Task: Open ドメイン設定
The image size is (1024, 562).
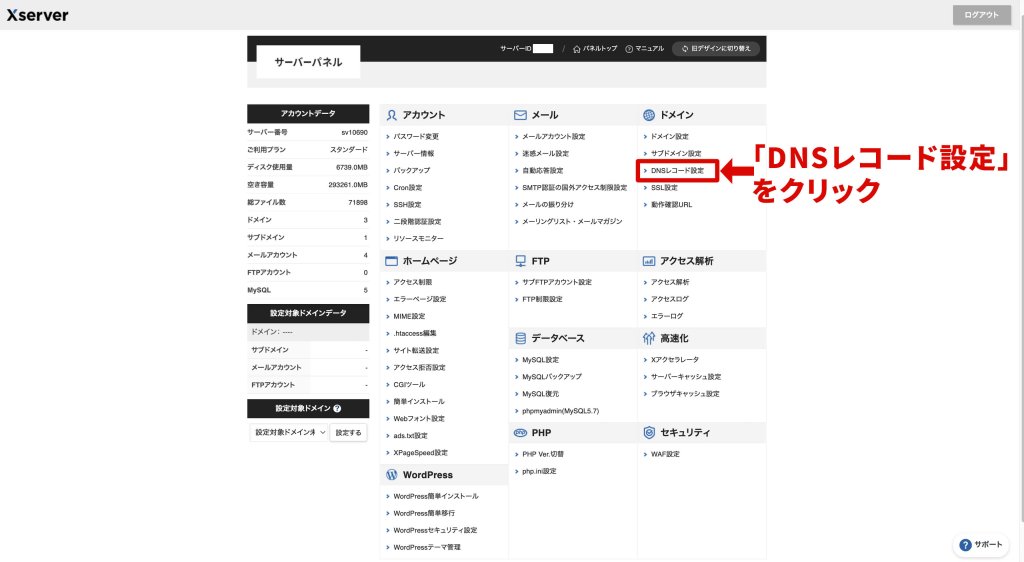Action: coord(669,136)
